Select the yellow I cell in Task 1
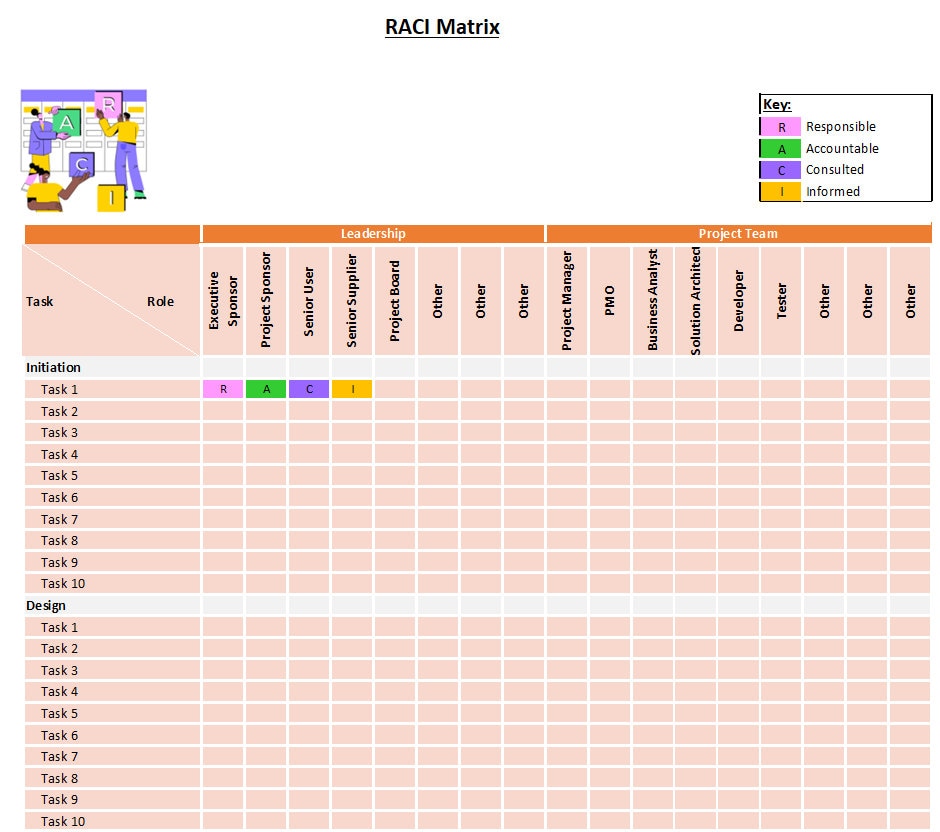940x832 pixels. coord(351,389)
